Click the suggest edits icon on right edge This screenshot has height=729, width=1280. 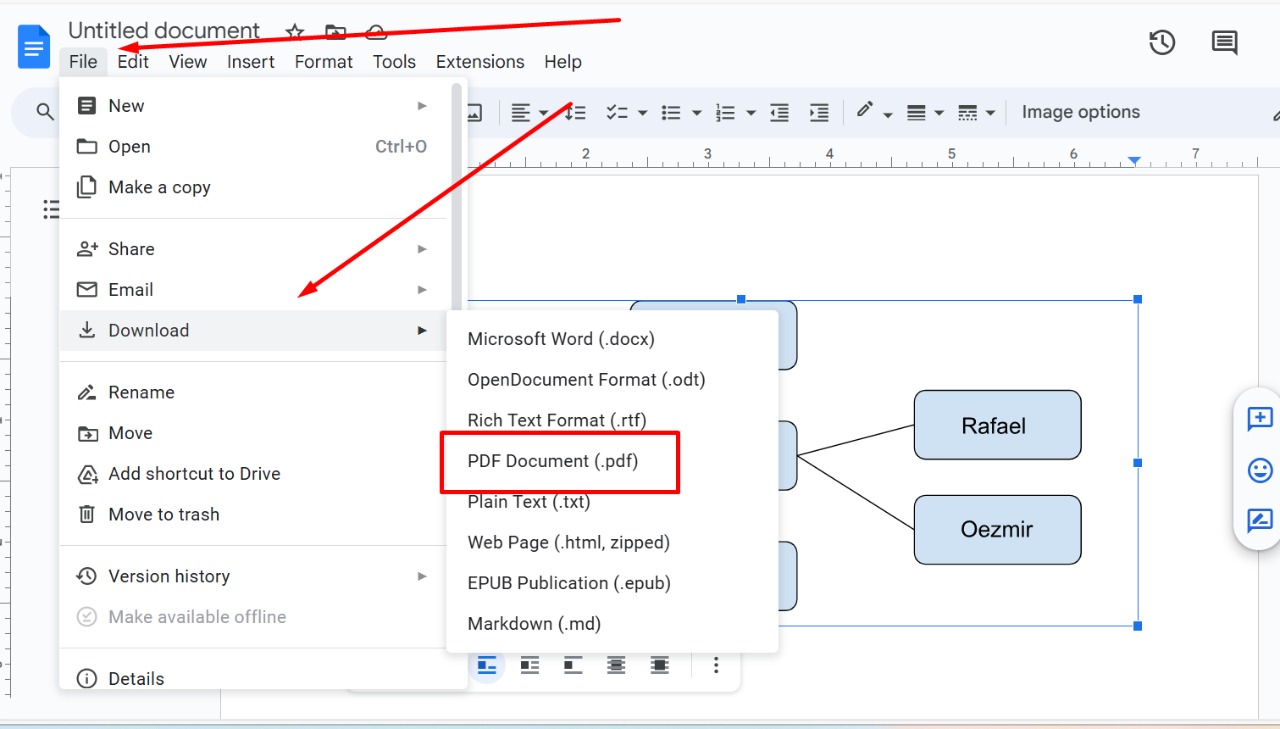tap(1260, 520)
